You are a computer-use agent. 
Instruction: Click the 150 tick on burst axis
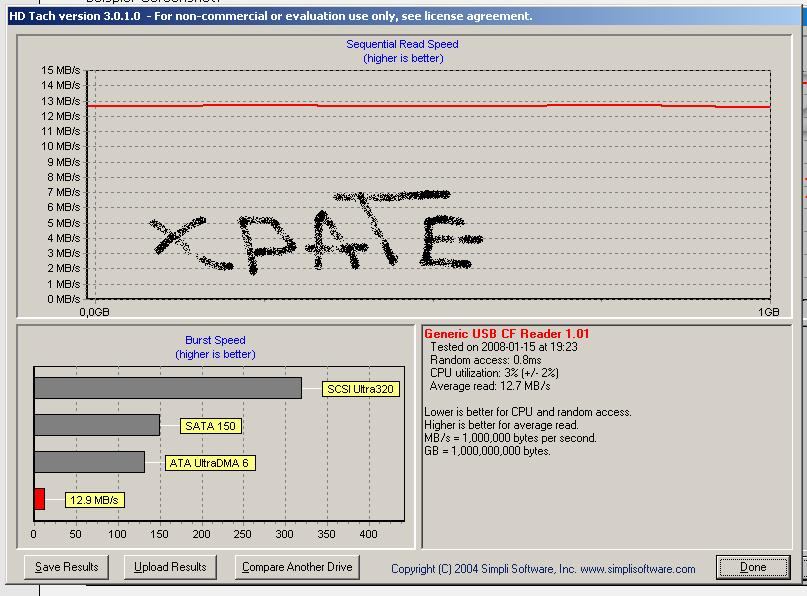[x=159, y=534]
